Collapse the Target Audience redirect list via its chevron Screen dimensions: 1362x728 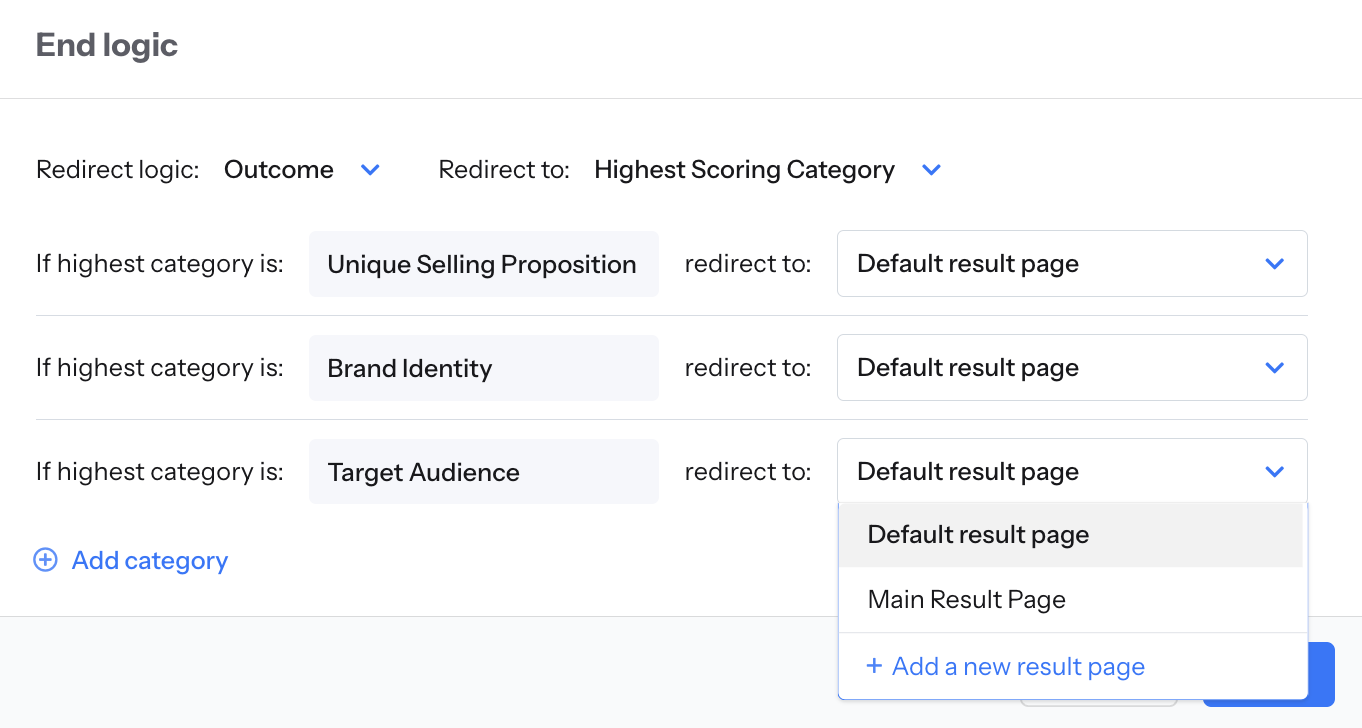(1274, 472)
